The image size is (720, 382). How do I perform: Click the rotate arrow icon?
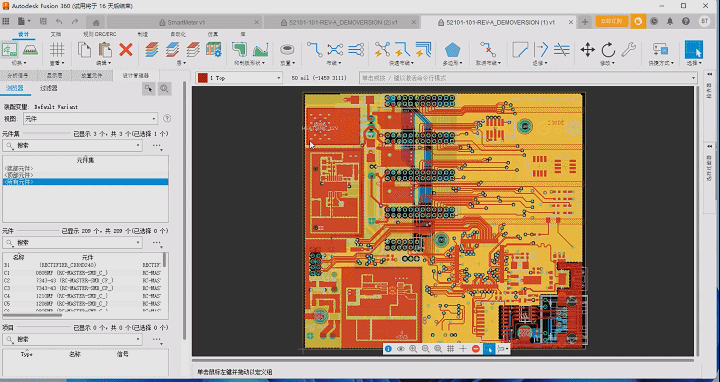click(x=608, y=50)
